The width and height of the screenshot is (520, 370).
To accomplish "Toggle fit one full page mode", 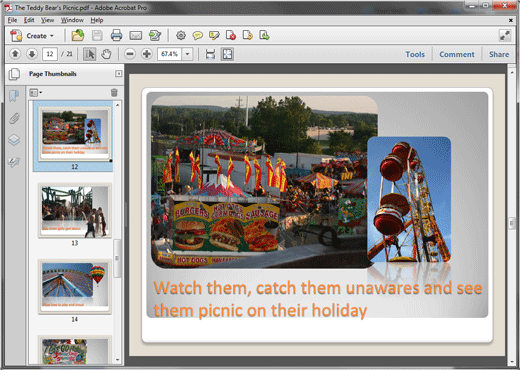I will point(227,54).
